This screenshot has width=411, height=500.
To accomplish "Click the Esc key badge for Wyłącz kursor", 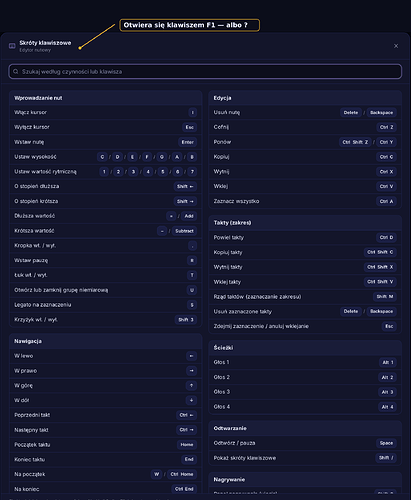I will (189, 127).
